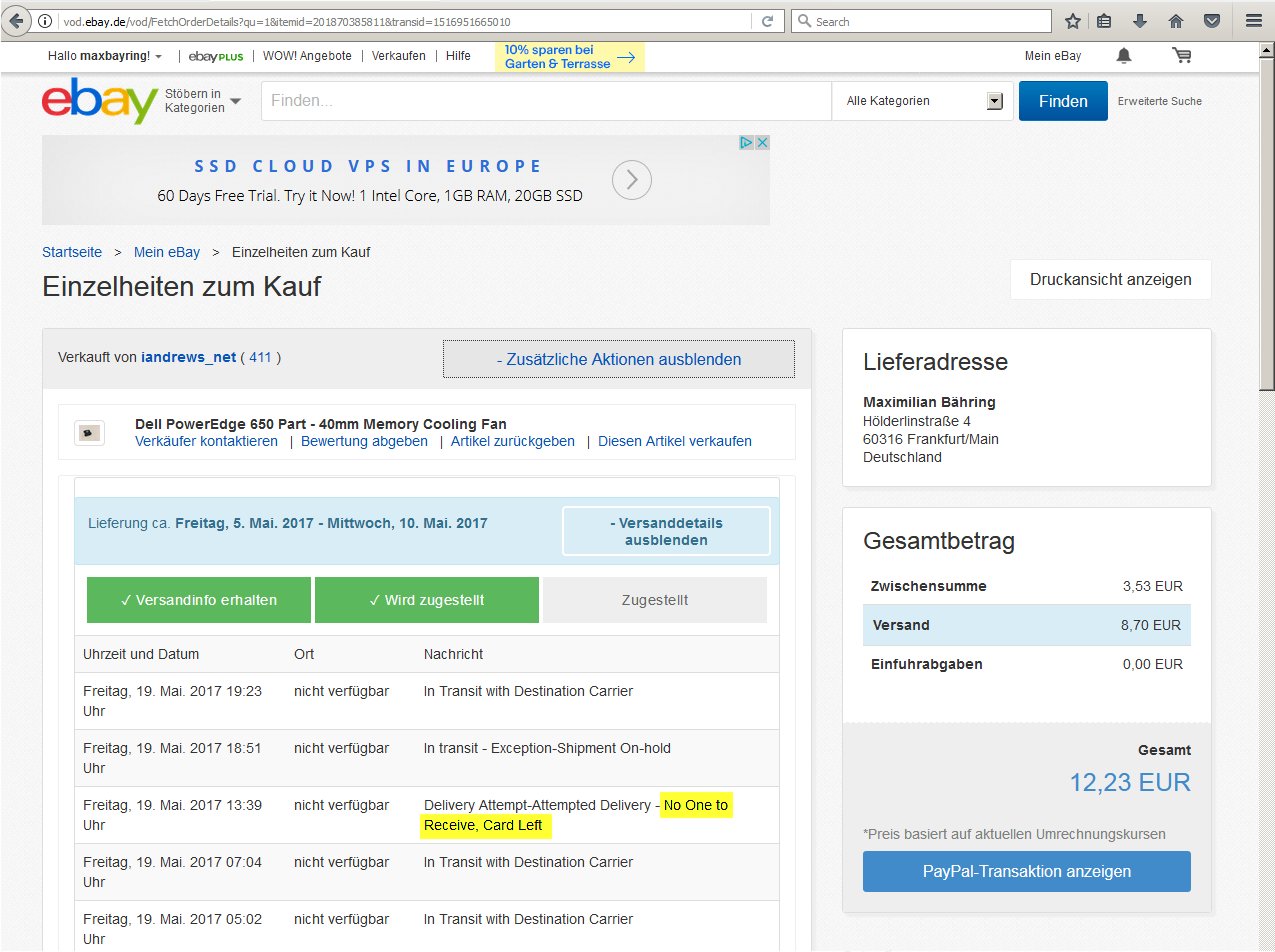Screen dimensions: 1275x952
Task: Show site information icon in address bar
Action: [x=45, y=21]
